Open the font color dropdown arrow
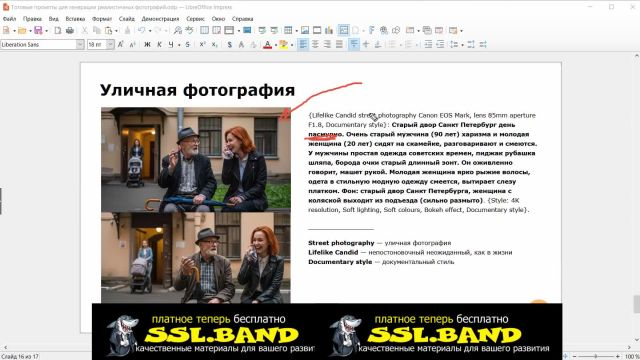Image resolution: width=640 pixels, height=360 pixels. pyautogui.click(x=276, y=45)
